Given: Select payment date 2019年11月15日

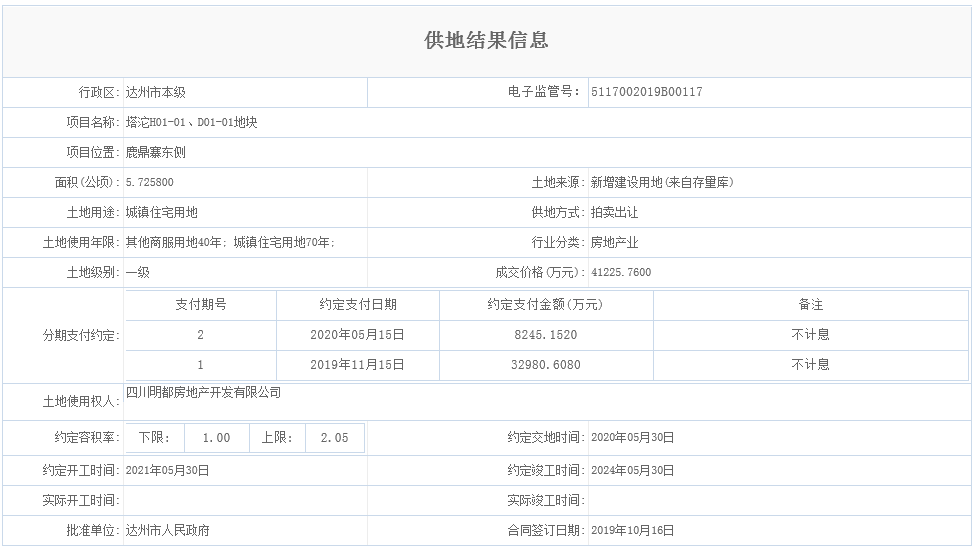Looking at the screenshot, I should coord(357,364).
